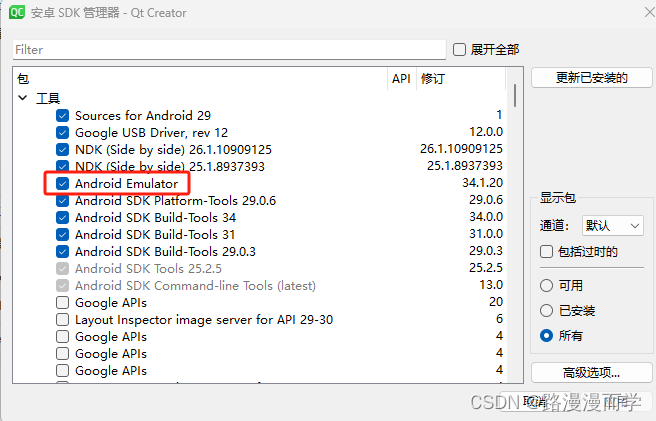The image size is (656, 421).
Task: Click revision value 13.0
Action: click(x=491, y=285)
